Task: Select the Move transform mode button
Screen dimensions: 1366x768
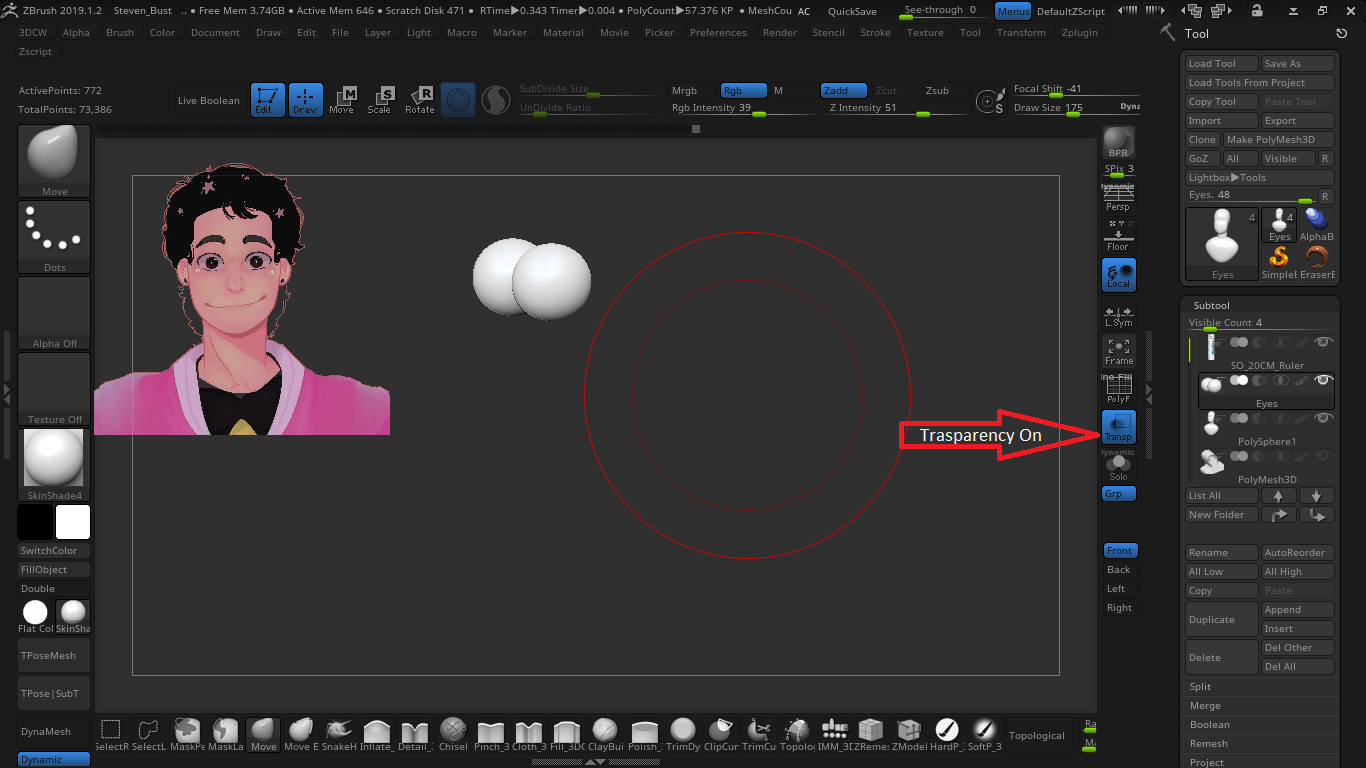Action: click(x=342, y=99)
